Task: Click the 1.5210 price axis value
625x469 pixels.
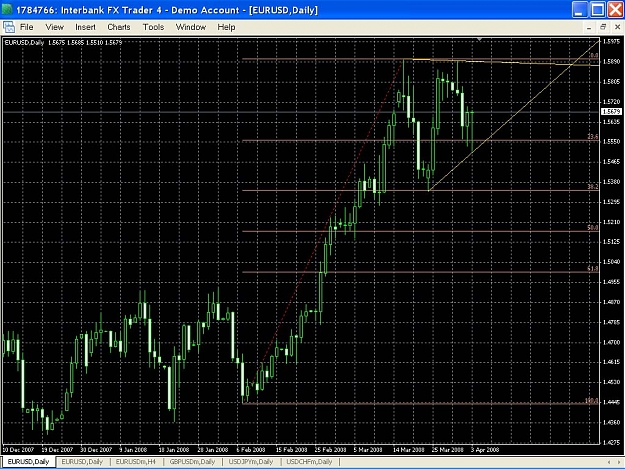Action: (612, 222)
